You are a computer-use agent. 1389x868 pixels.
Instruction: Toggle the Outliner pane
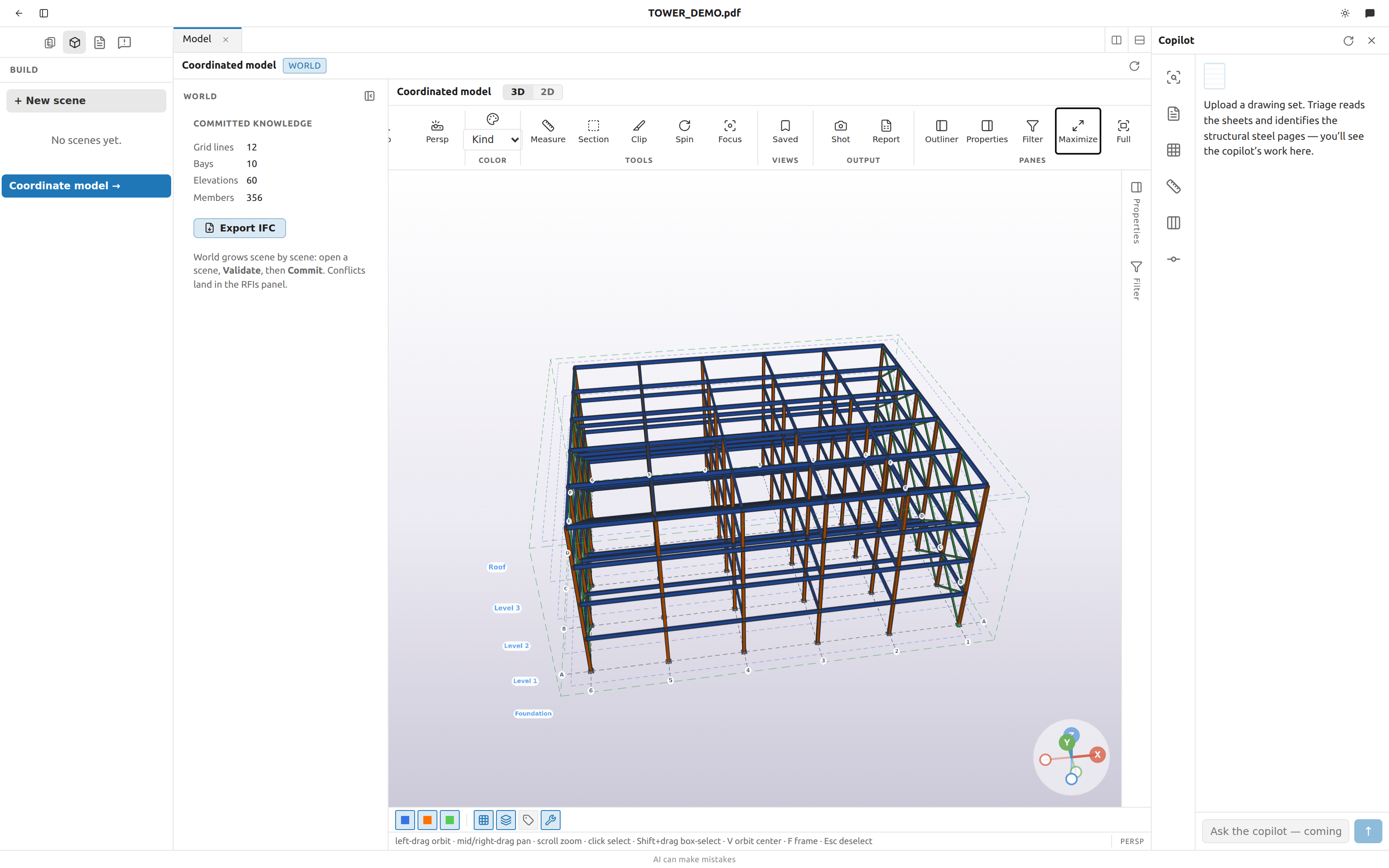click(941, 131)
